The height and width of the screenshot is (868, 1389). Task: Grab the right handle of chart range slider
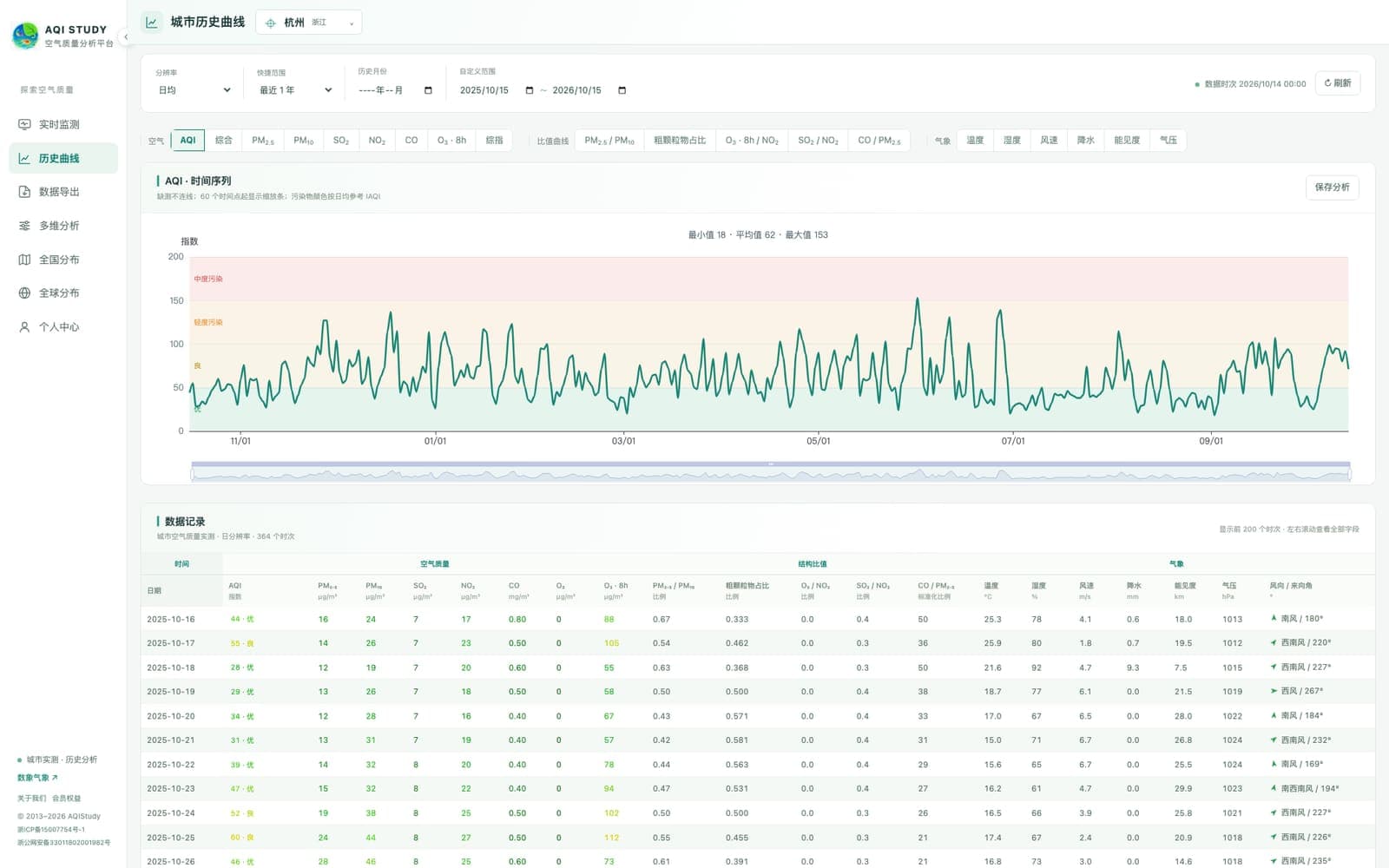coord(1350,474)
